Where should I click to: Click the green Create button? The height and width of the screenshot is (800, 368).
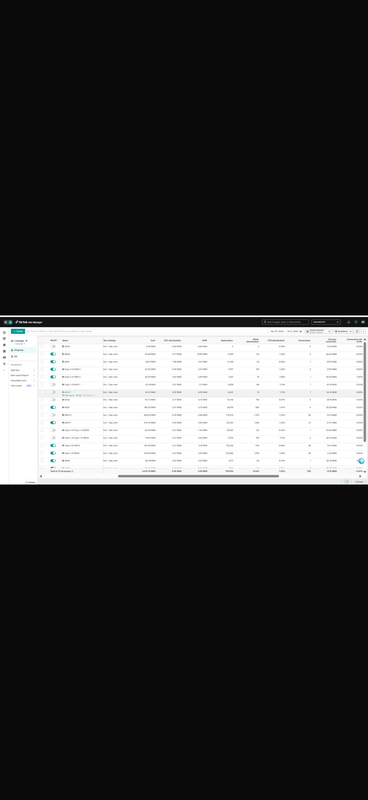[18, 331]
